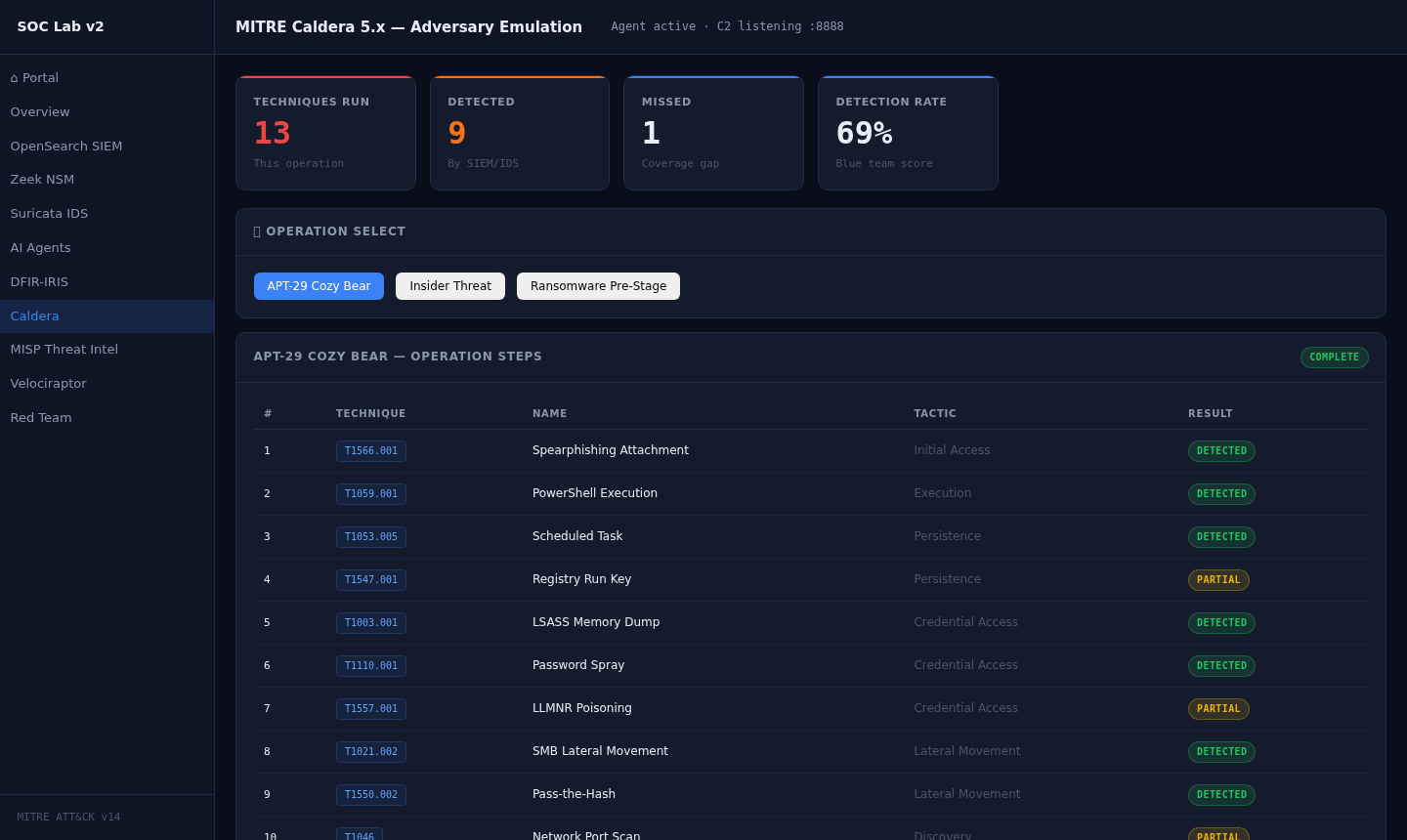Click the Missed coverage gap card

[713, 133]
